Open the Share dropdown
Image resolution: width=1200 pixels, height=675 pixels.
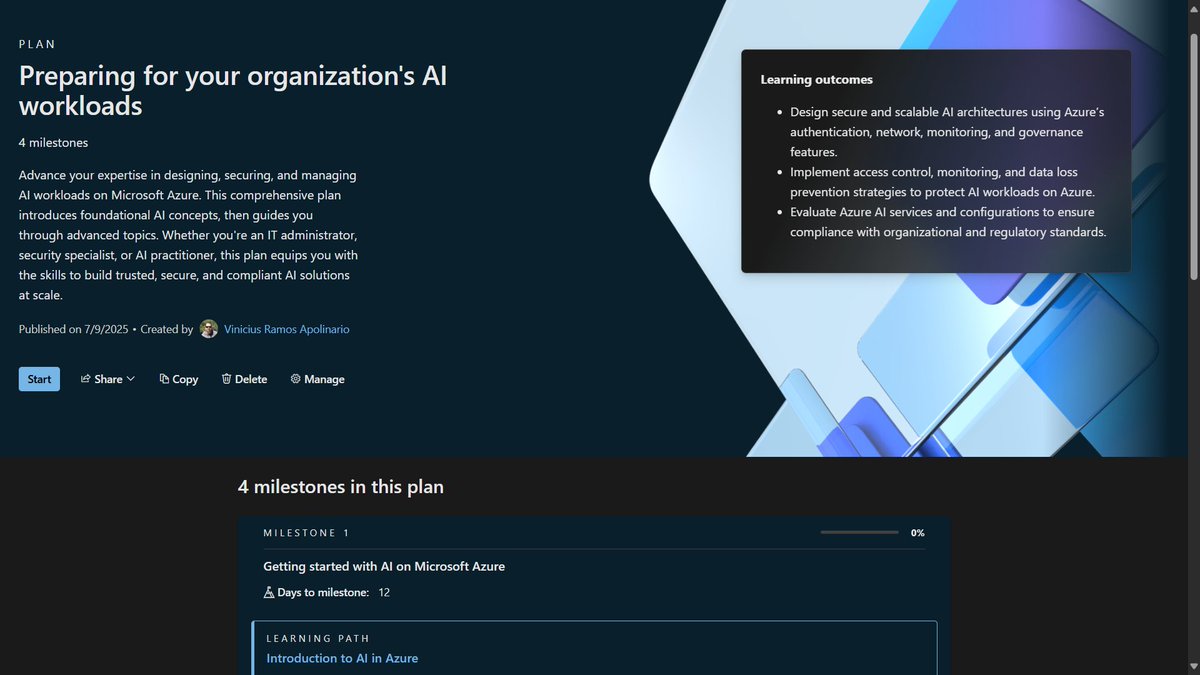pos(107,379)
